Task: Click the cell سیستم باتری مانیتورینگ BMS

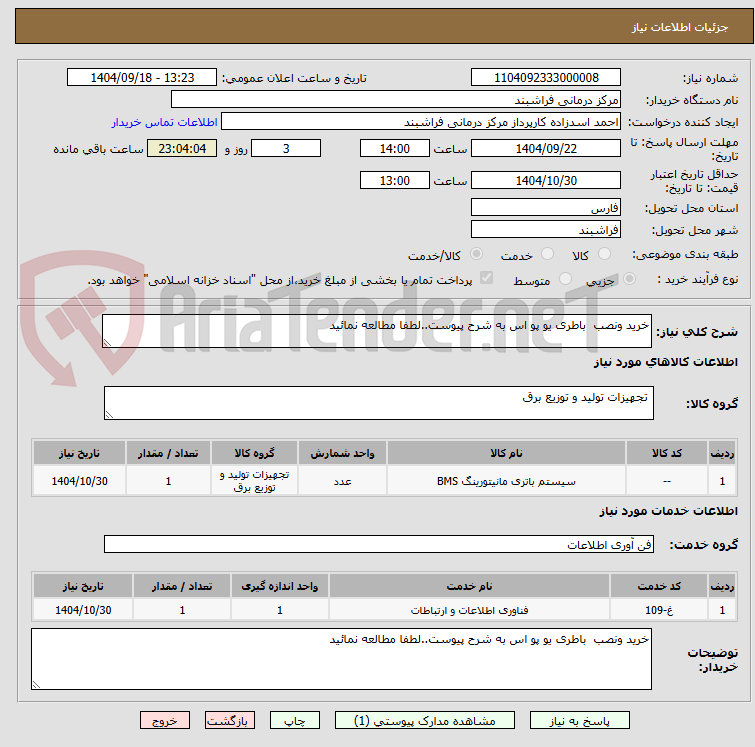Action: point(506,481)
